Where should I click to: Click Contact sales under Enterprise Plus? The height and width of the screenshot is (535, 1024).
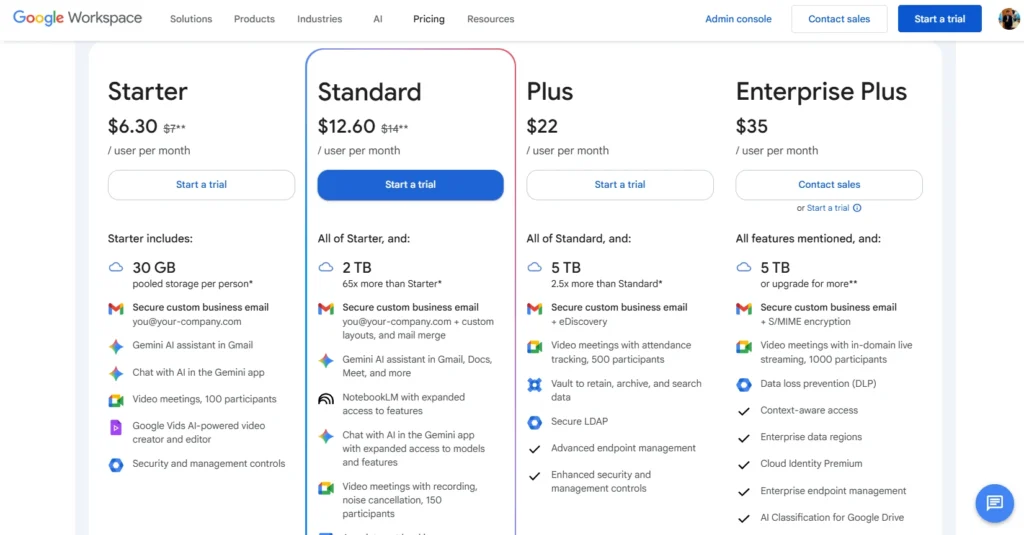point(829,185)
